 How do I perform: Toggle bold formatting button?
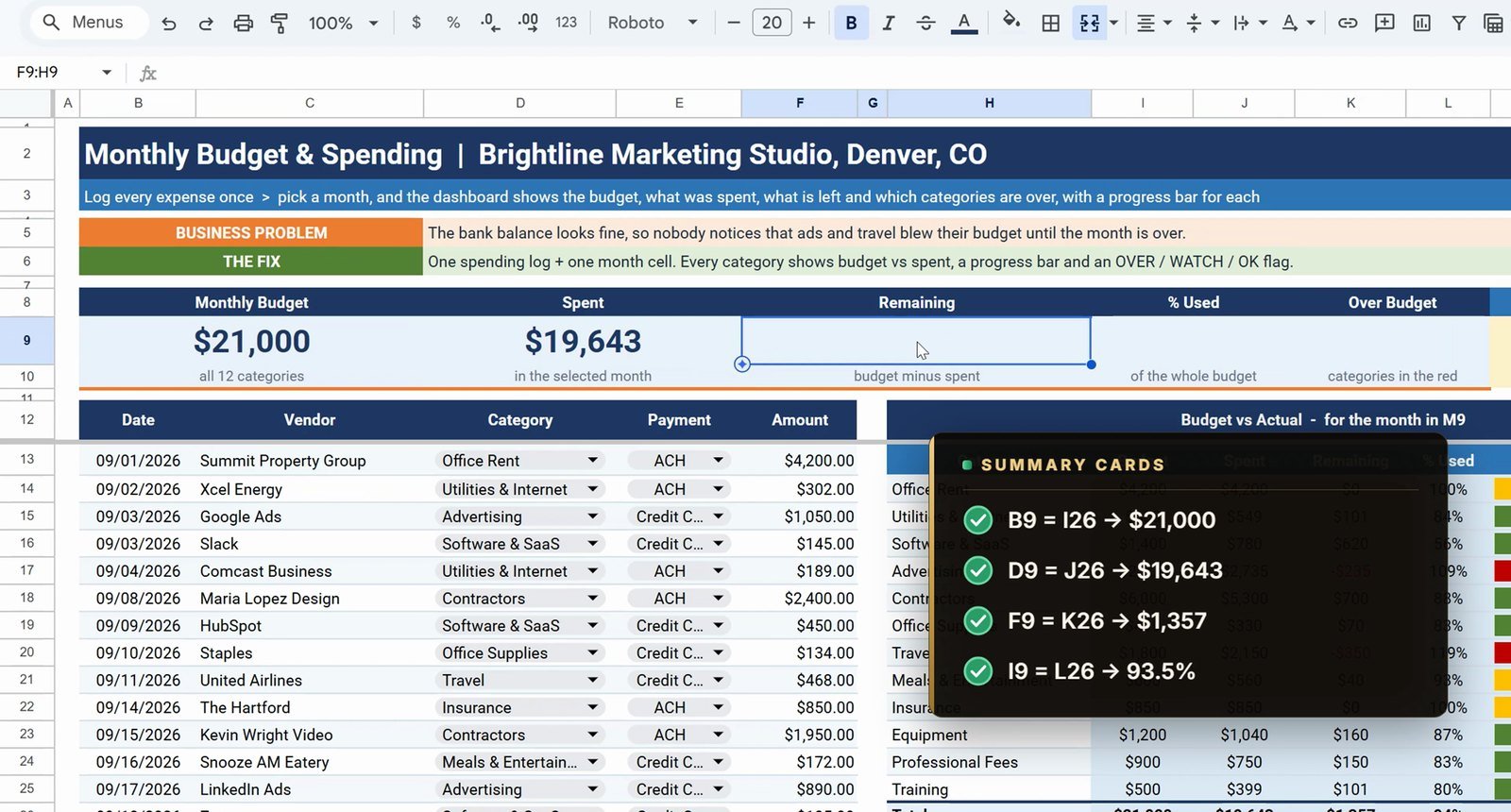851,23
